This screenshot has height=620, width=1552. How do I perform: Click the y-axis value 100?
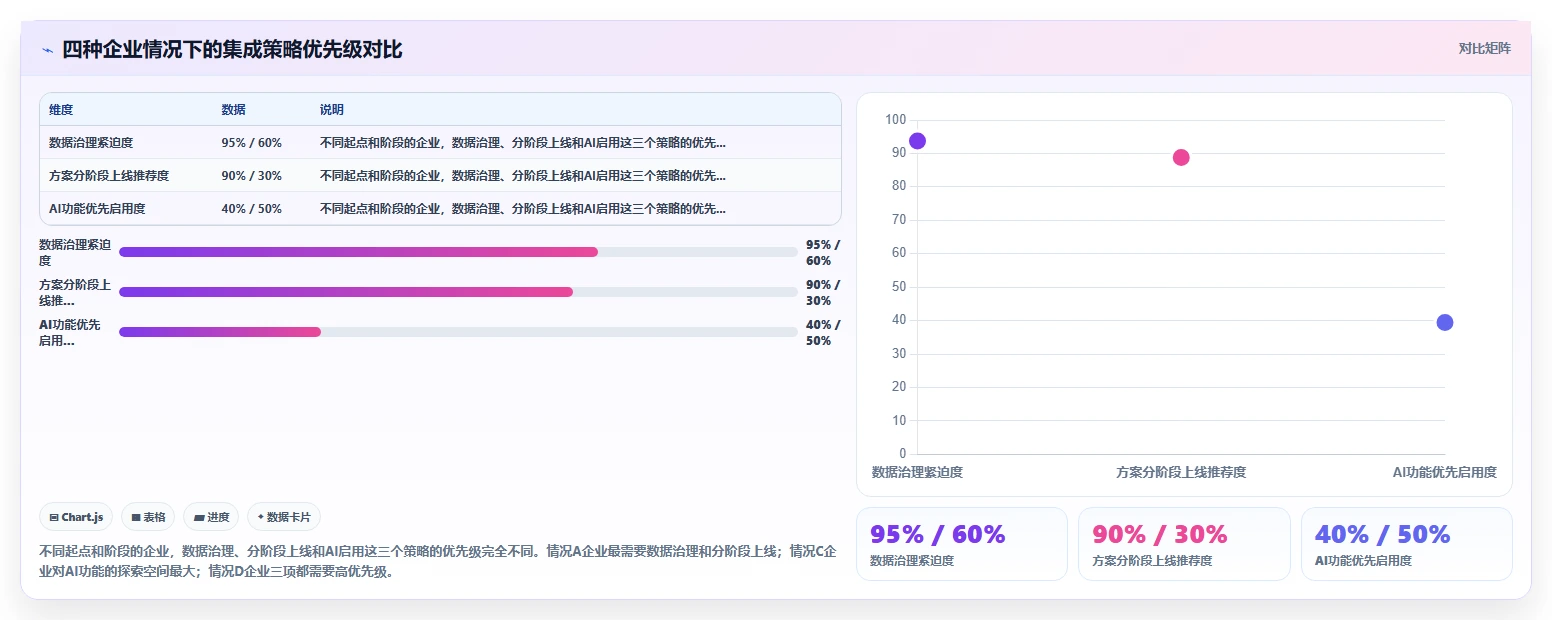pyautogui.click(x=895, y=120)
